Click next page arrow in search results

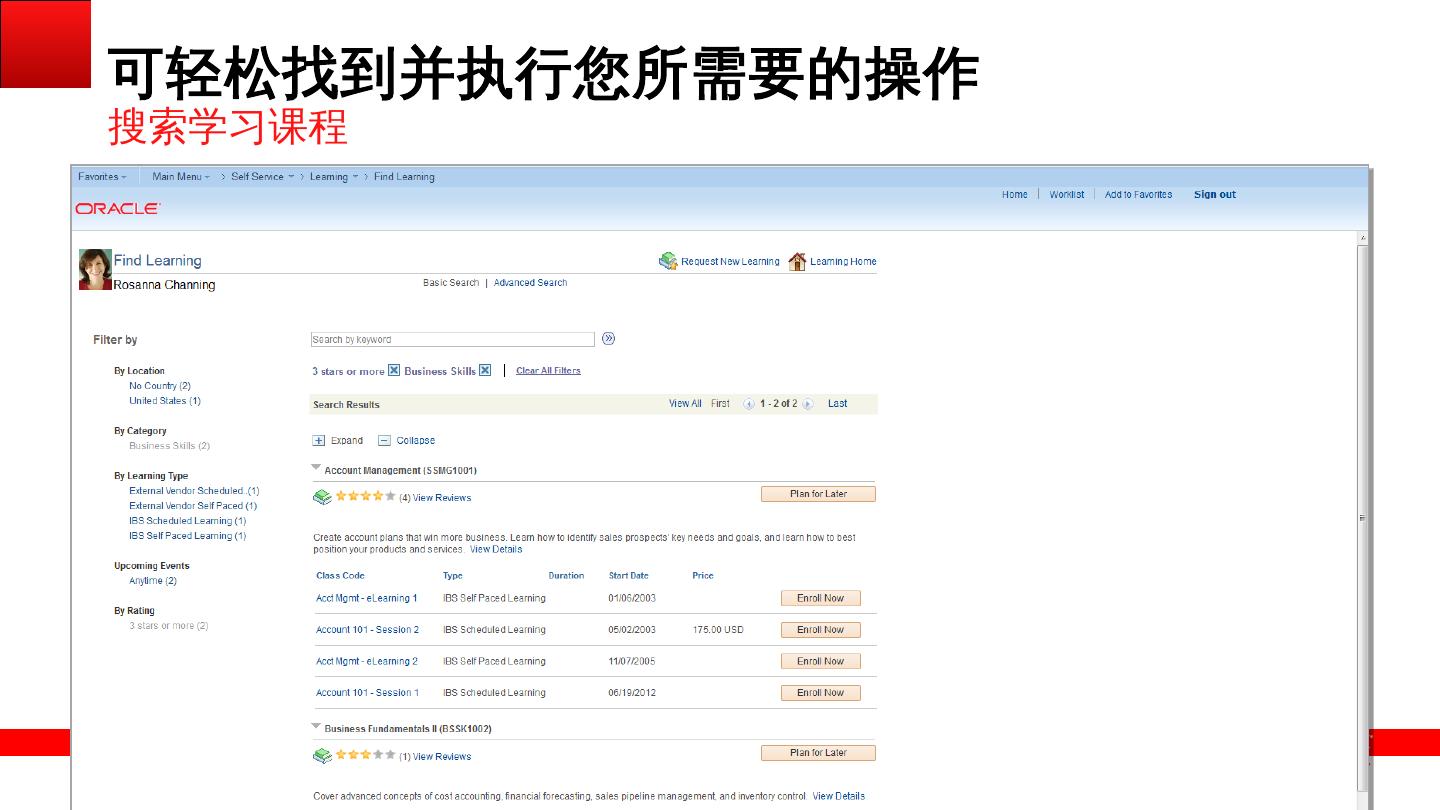pos(808,404)
